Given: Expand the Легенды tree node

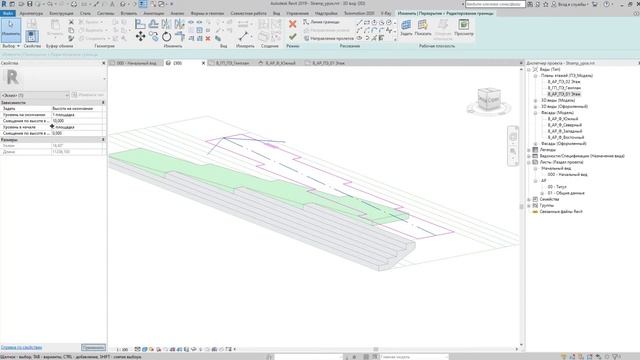Looking at the screenshot, I should coord(529,150).
